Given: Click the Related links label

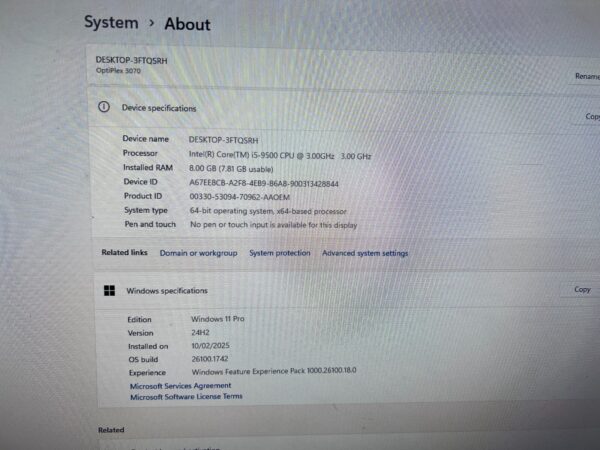Looking at the screenshot, I should click(124, 252).
